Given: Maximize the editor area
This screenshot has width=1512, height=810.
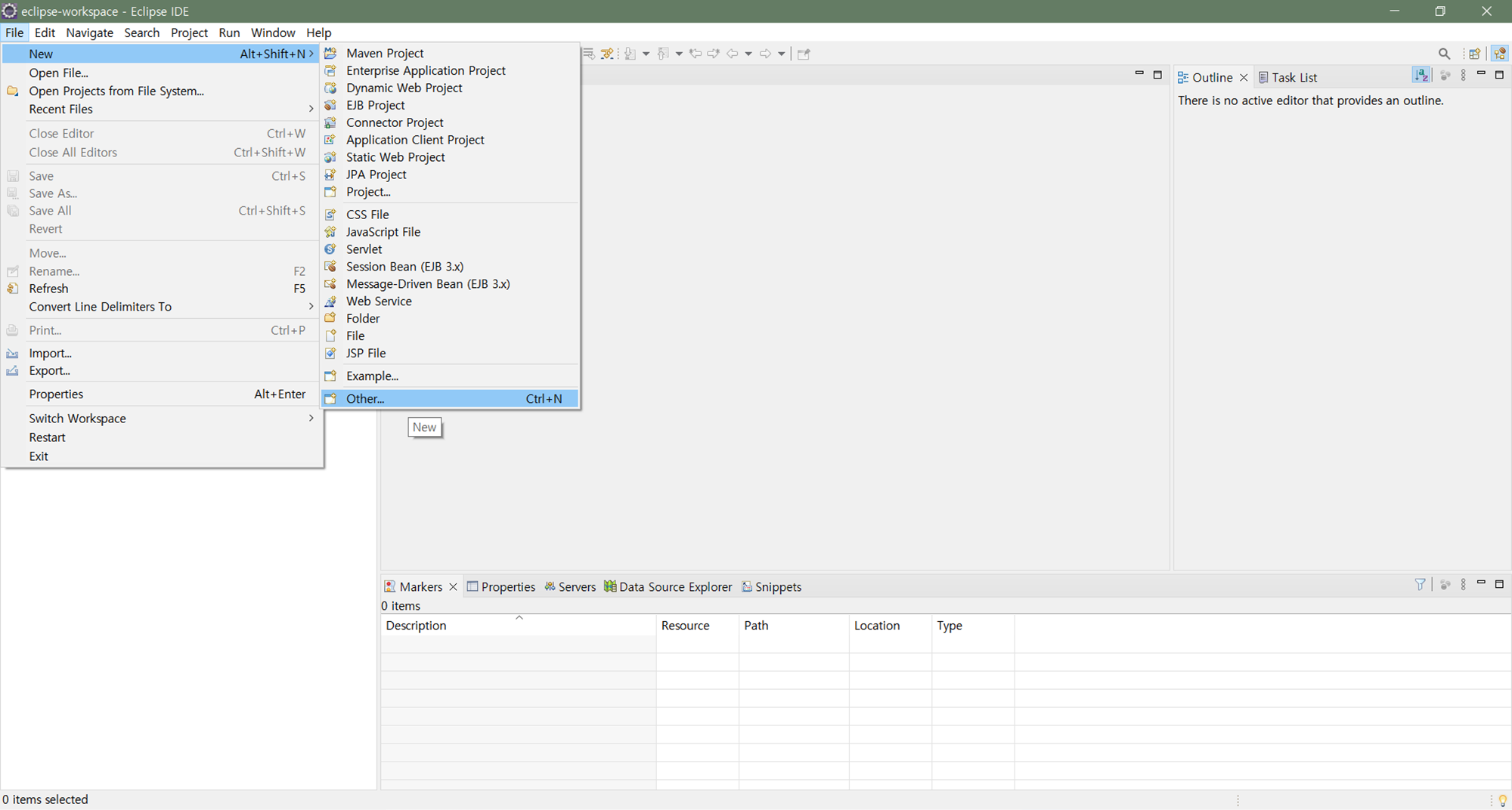Looking at the screenshot, I should (1157, 75).
